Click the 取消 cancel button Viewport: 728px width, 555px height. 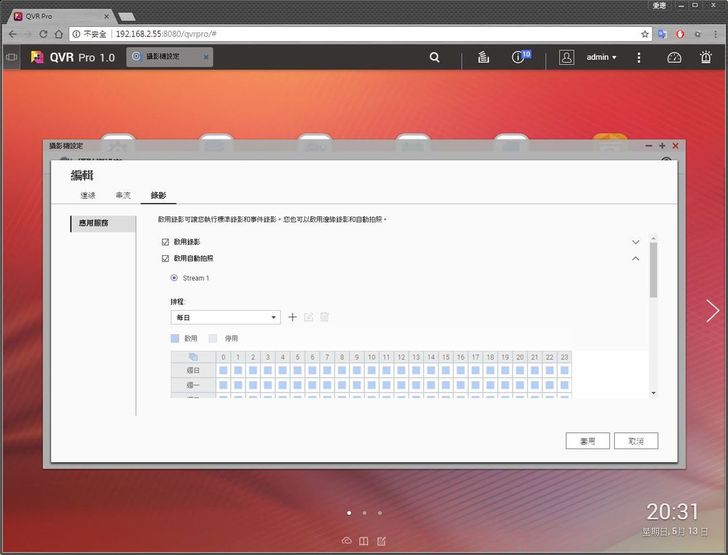636,440
